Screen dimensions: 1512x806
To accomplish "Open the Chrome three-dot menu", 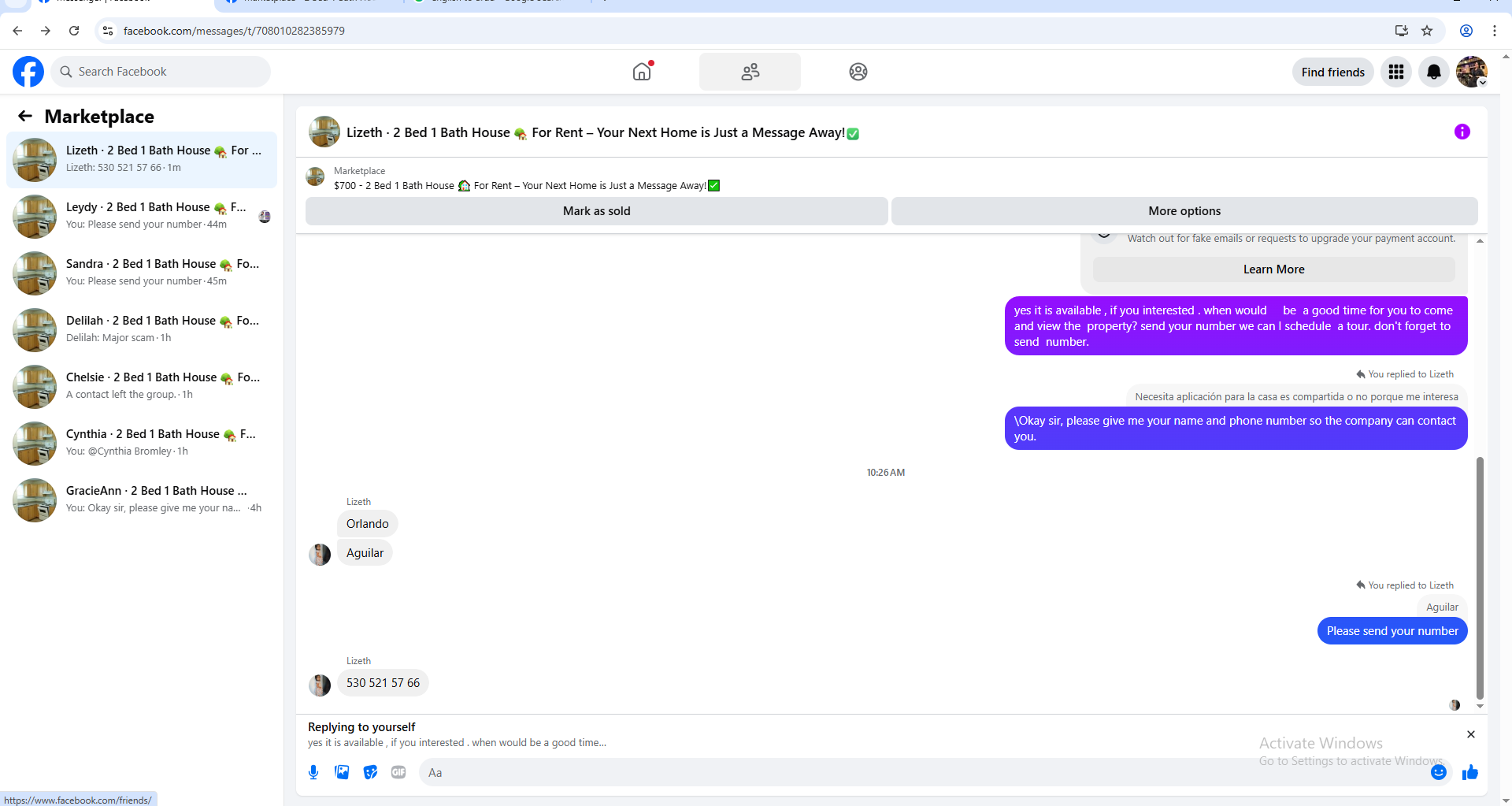I will (1494, 31).
